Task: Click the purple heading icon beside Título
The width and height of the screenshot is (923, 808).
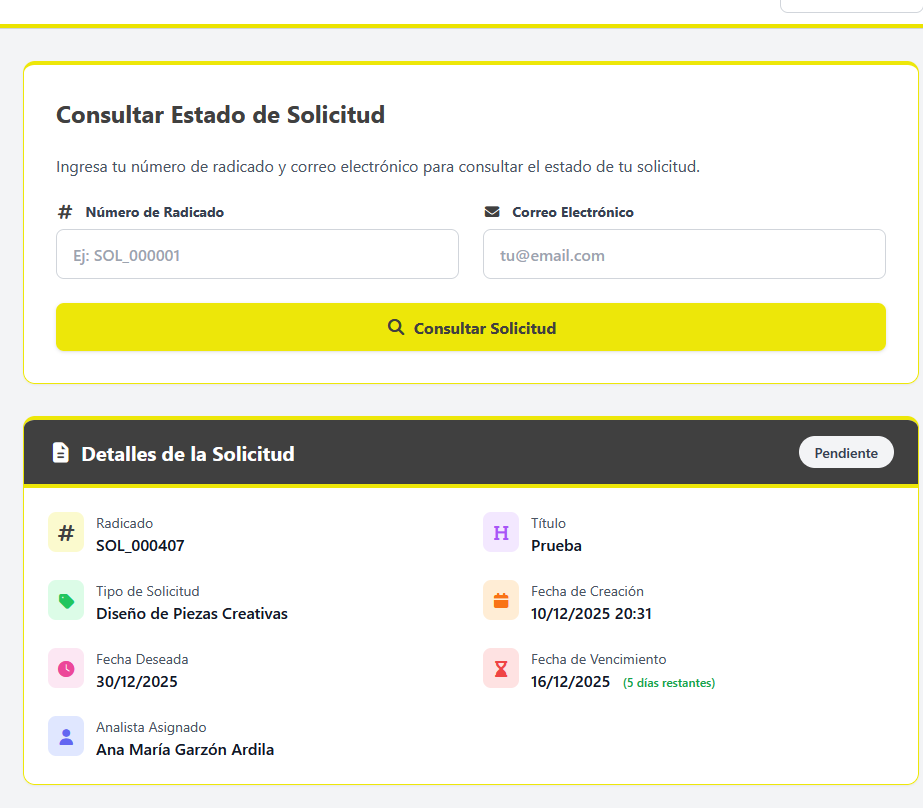Action: [x=501, y=533]
